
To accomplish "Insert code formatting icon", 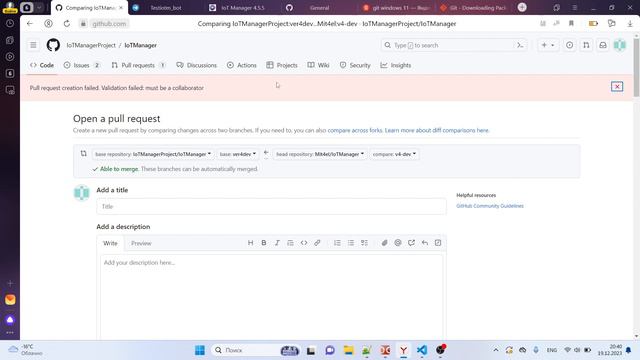I will (304, 243).
